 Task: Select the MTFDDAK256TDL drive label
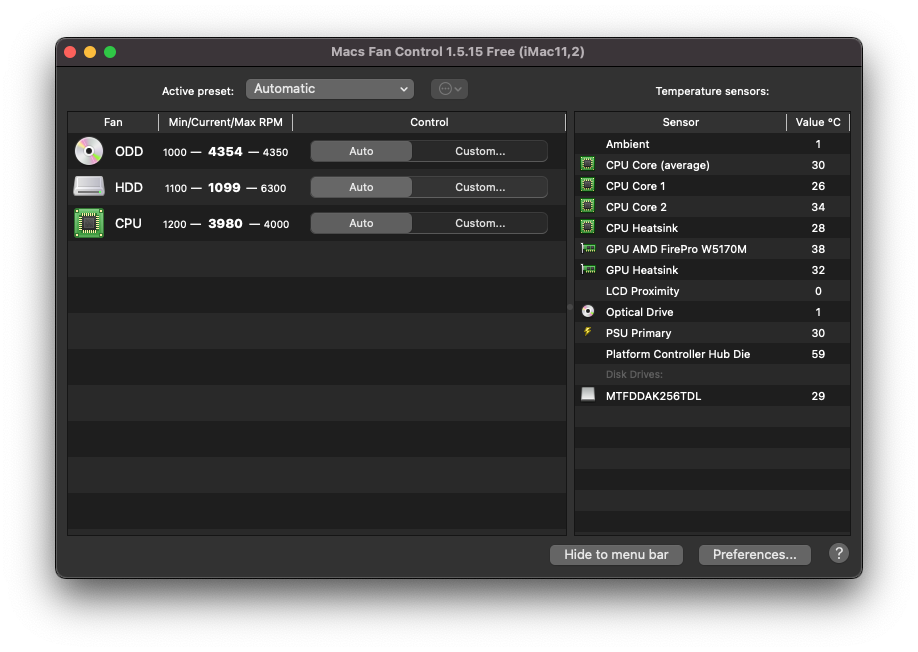(653, 396)
